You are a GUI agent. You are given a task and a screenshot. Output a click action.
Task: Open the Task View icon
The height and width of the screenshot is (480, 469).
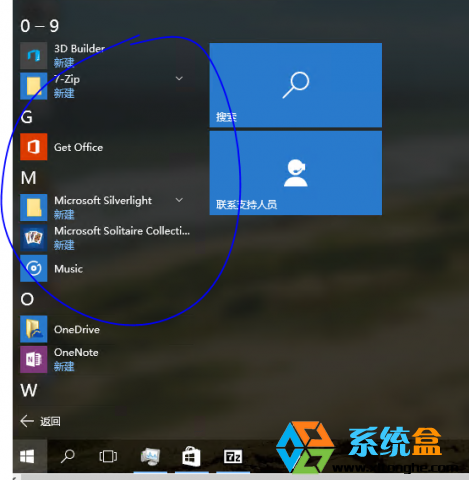coord(108,456)
